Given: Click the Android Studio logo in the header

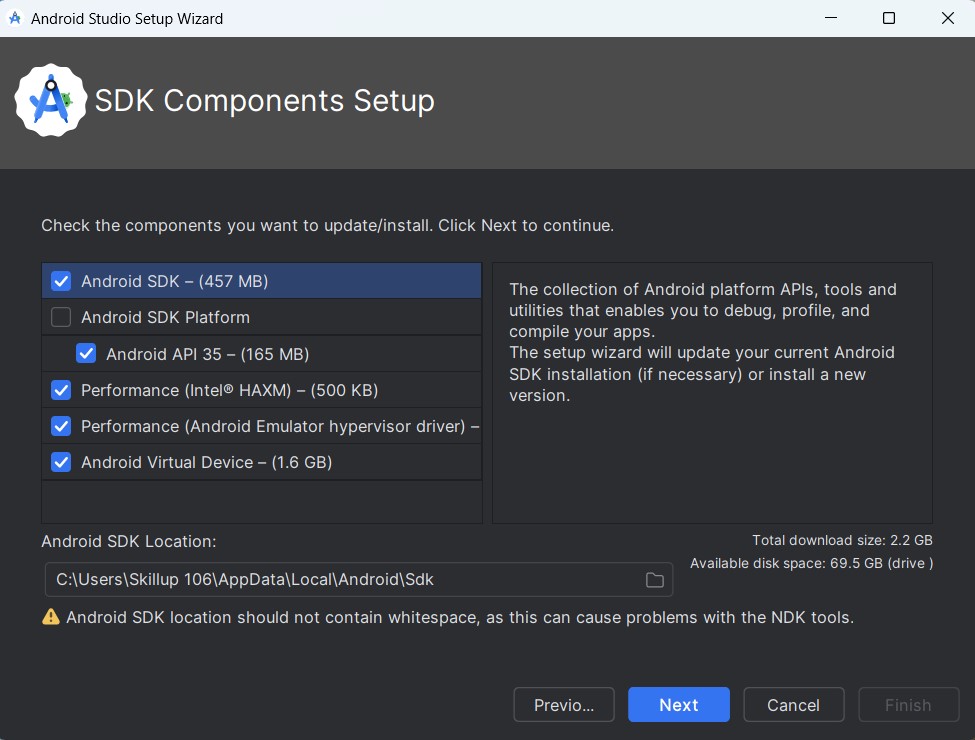Looking at the screenshot, I should tap(52, 100).
